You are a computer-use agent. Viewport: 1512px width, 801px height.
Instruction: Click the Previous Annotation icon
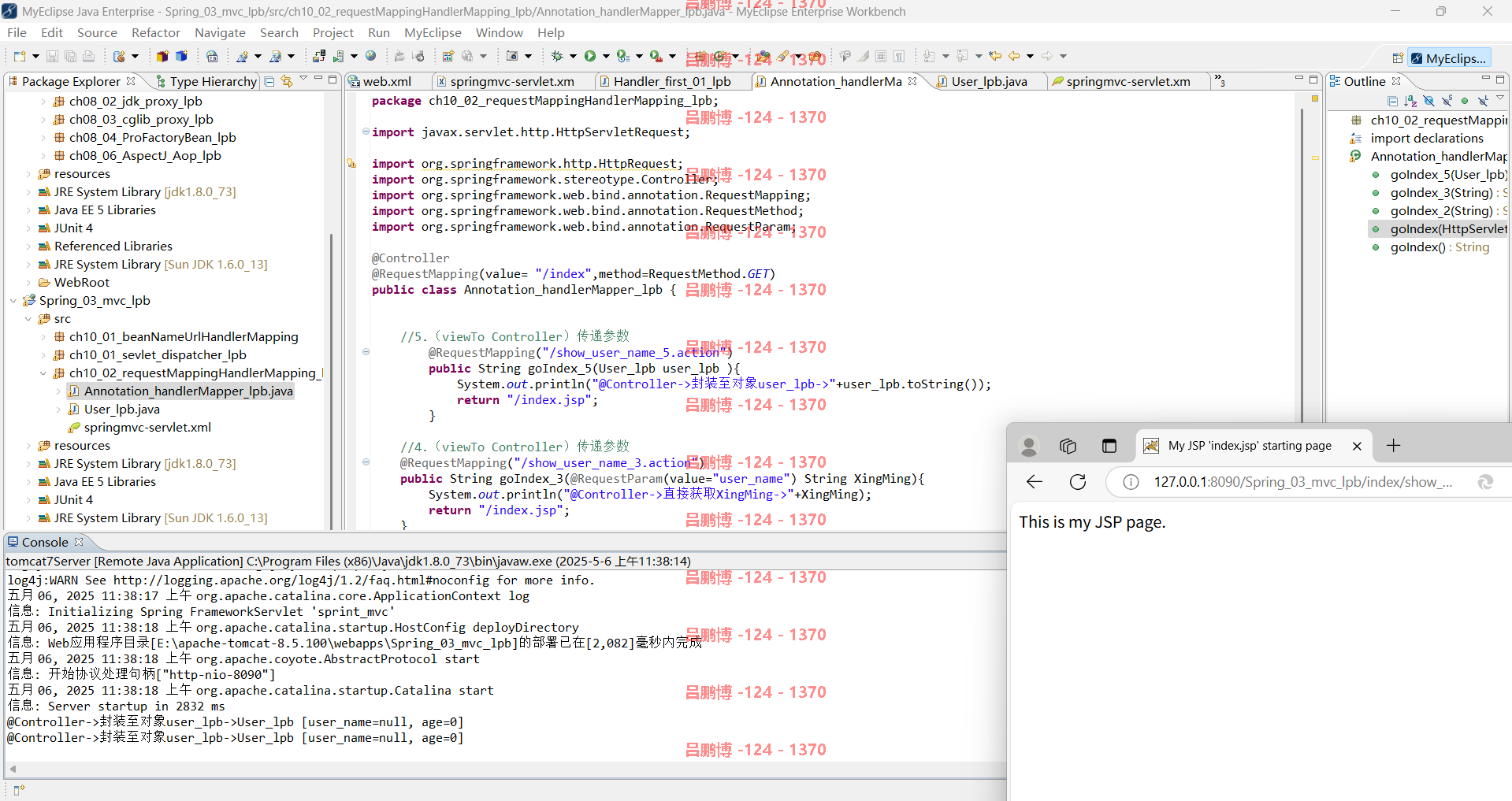(x=963, y=56)
